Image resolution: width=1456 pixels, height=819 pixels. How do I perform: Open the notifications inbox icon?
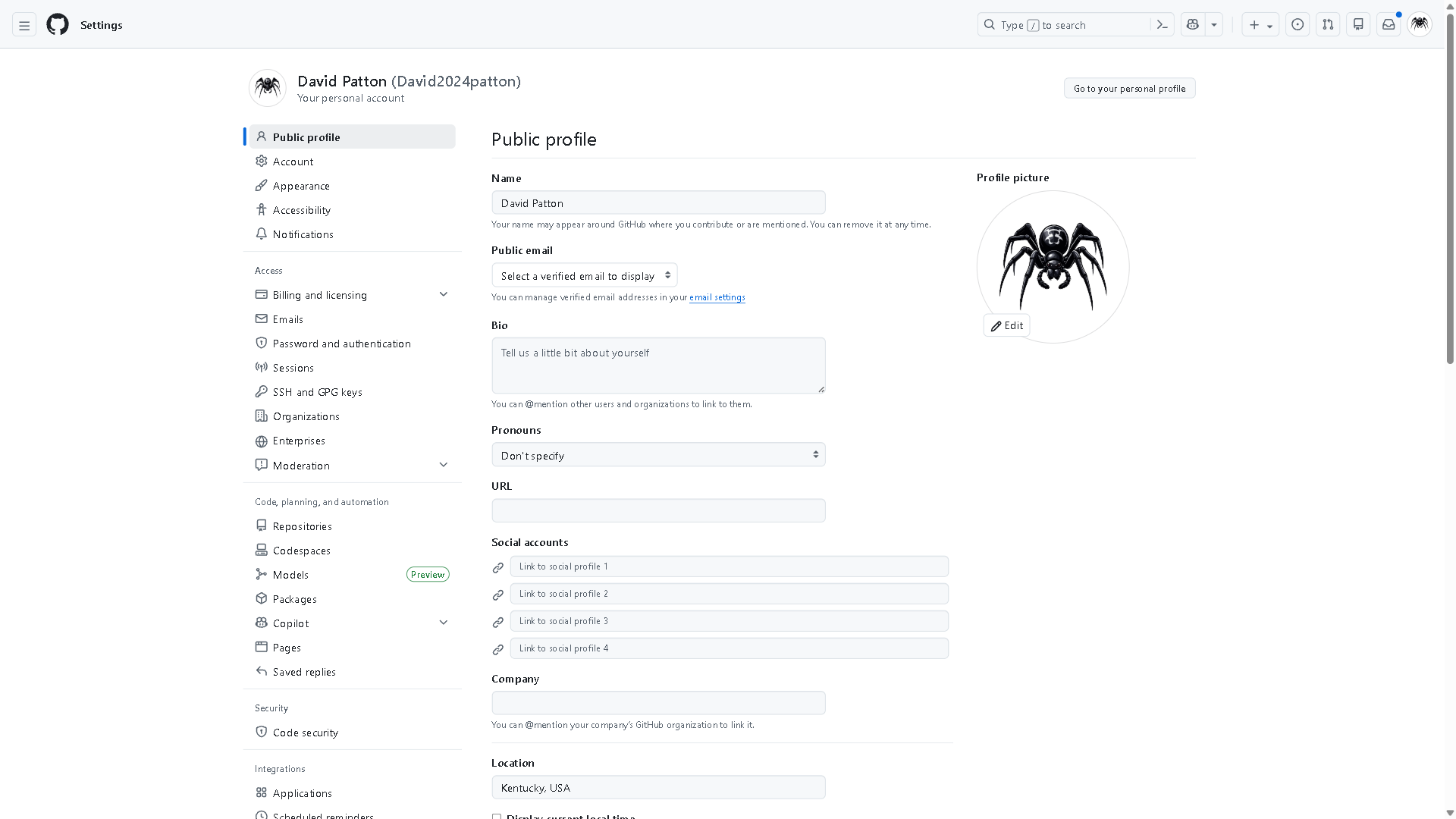coord(1389,25)
